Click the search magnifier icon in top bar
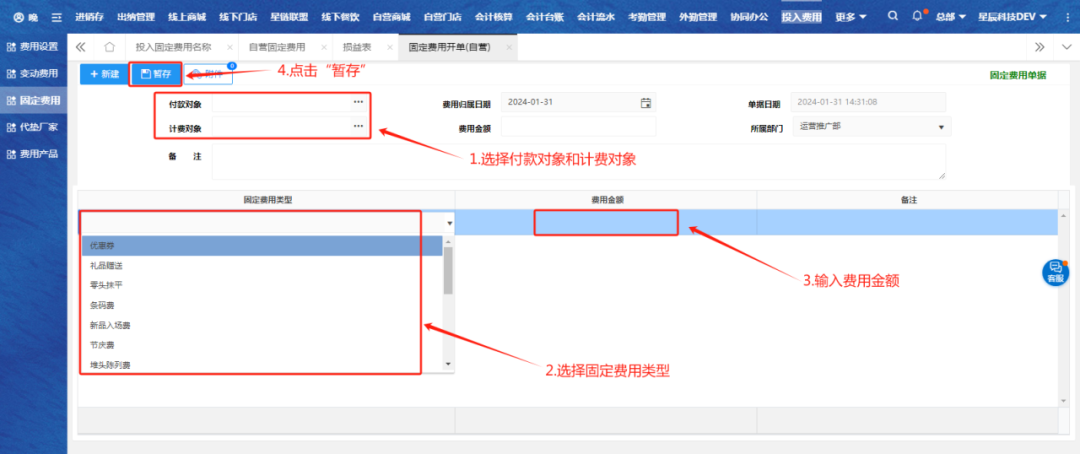The width and height of the screenshot is (1080, 454). click(893, 17)
